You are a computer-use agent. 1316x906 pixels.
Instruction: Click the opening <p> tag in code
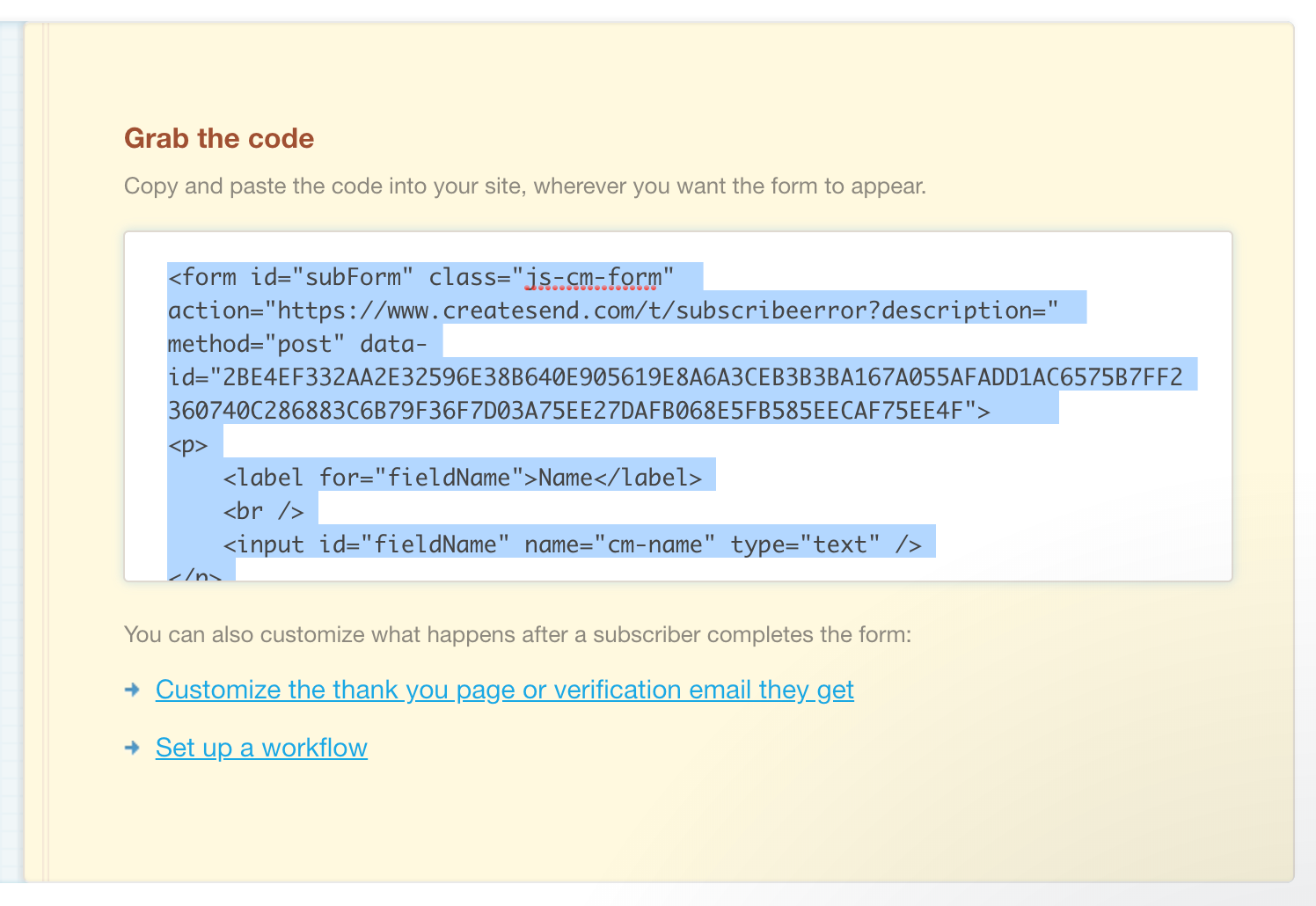coord(187,445)
